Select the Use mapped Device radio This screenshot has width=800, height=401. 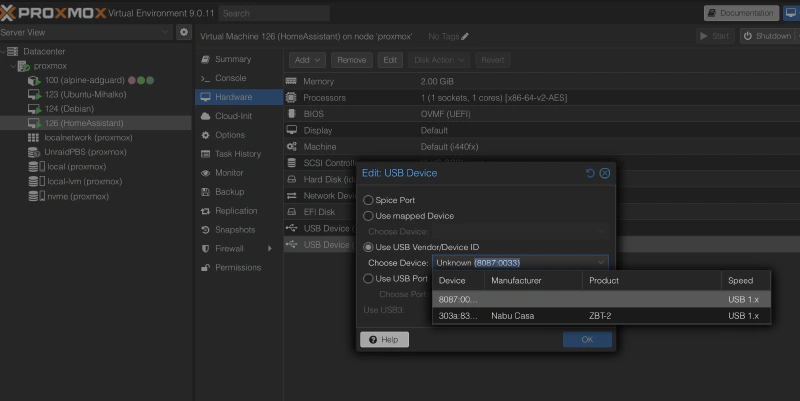[x=368, y=216]
